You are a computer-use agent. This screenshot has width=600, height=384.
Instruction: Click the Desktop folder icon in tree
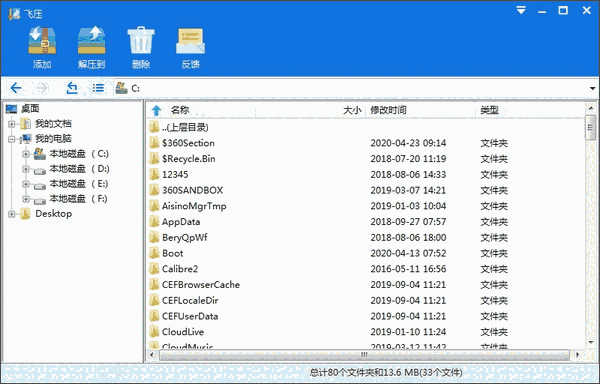tap(25, 214)
